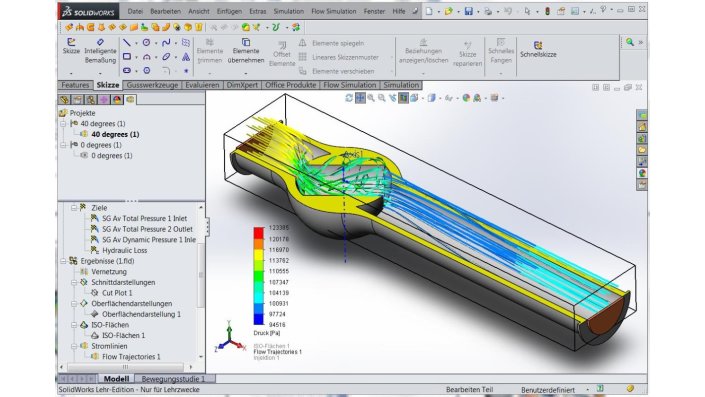Click the save icon in top toolbar

(469, 11)
